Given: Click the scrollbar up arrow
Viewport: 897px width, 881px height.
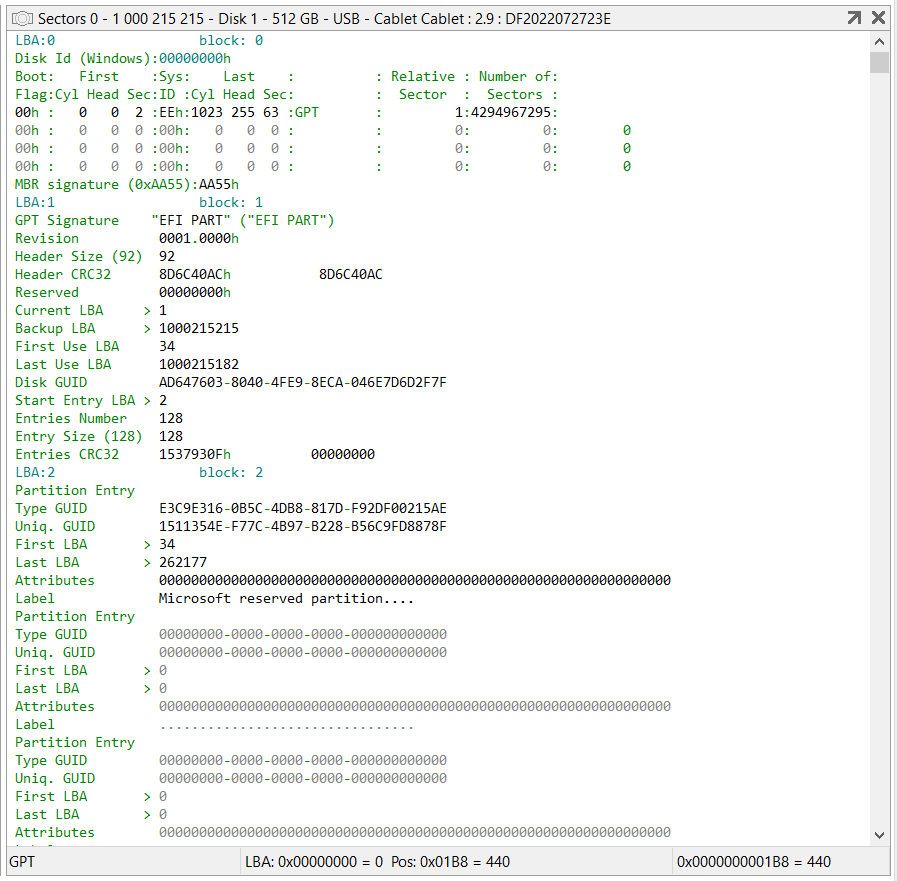Looking at the screenshot, I should (879, 41).
